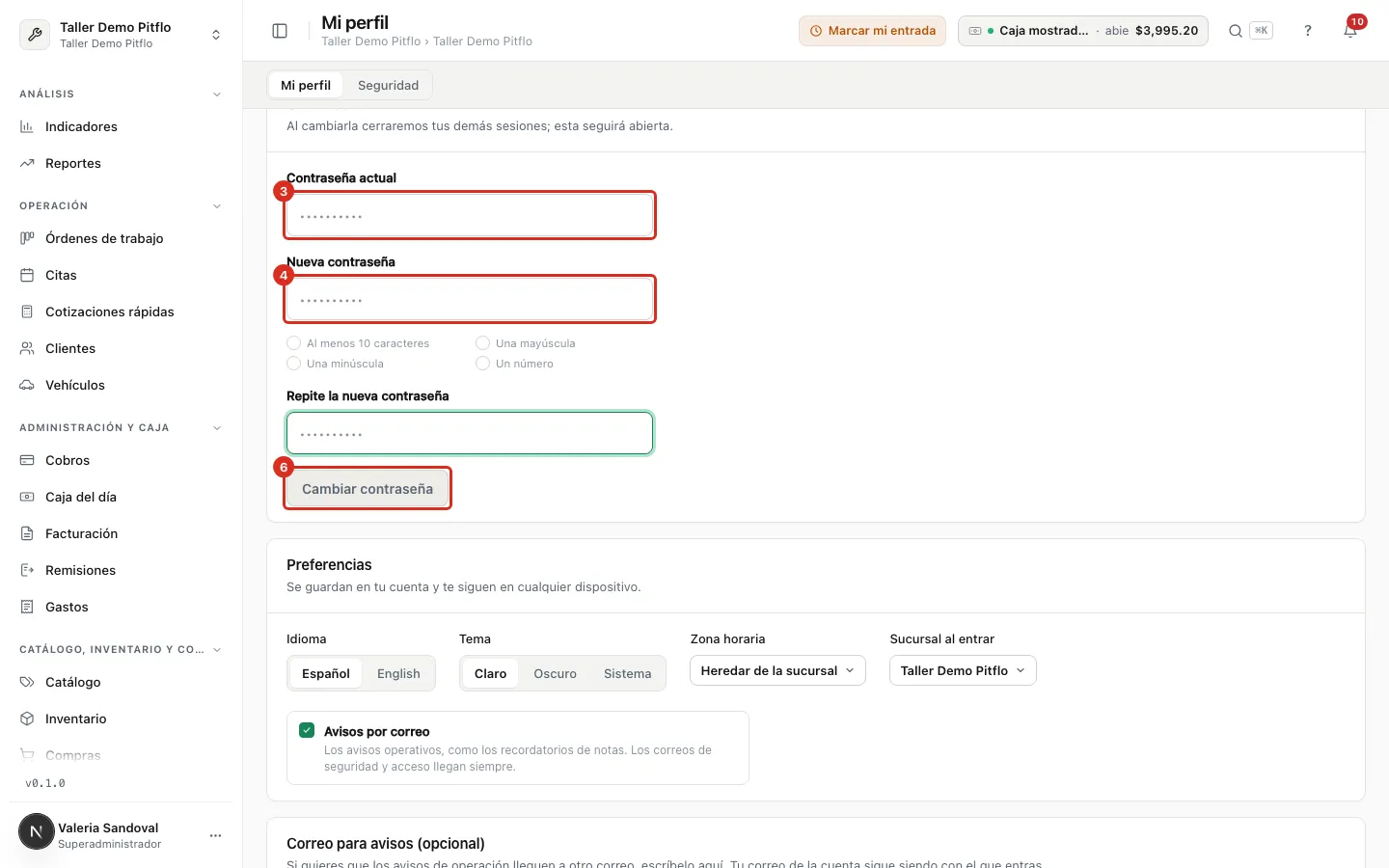Switch to the Oscuro theme
This screenshot has height=868, width=1389.
coord(555,673)
